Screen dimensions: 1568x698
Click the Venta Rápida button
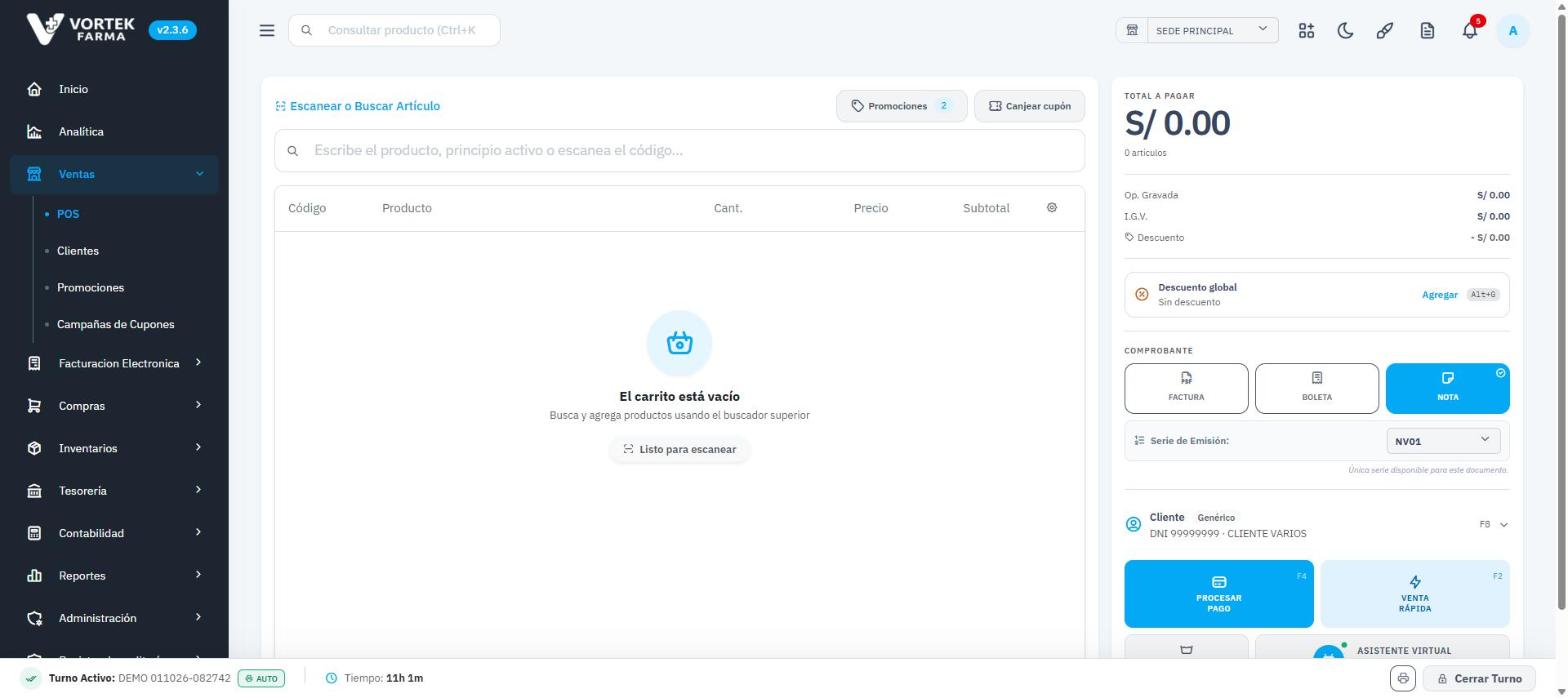1415,594
